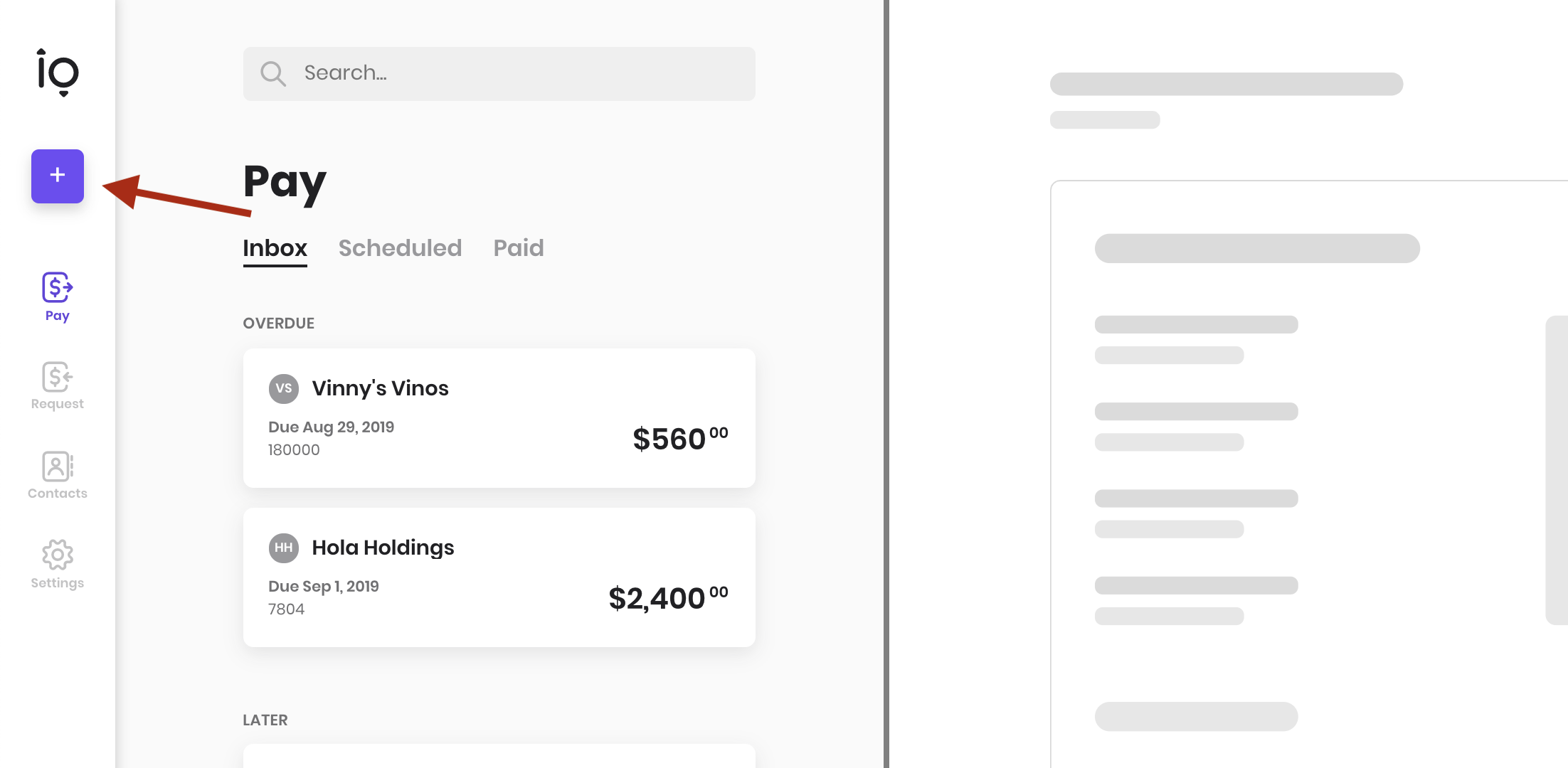
Task: Switch to the Scheduled tab
Action: [x=400, y=248]
